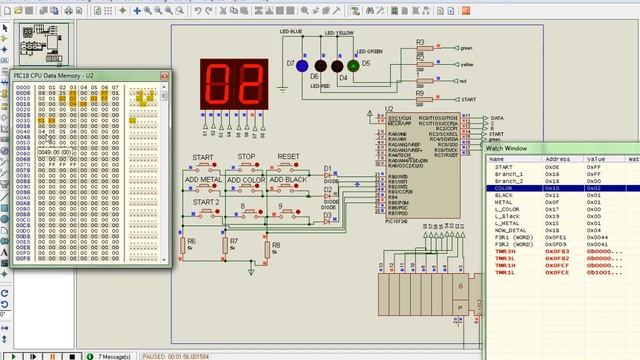Print the schematic with the printer icon
This screenshot has height=360, width=640.
[68, 11]
